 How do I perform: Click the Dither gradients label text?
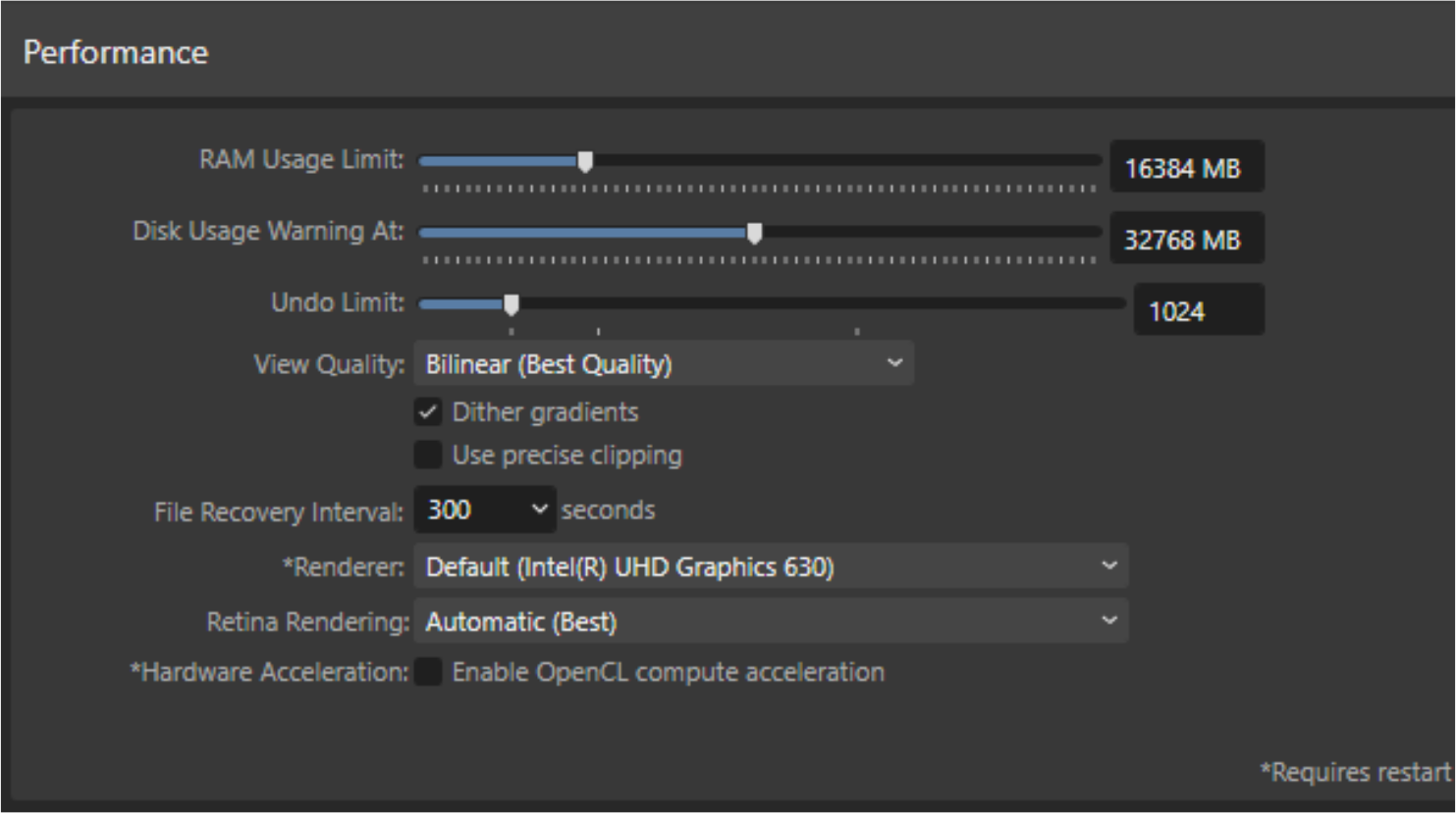pos(545,412)
